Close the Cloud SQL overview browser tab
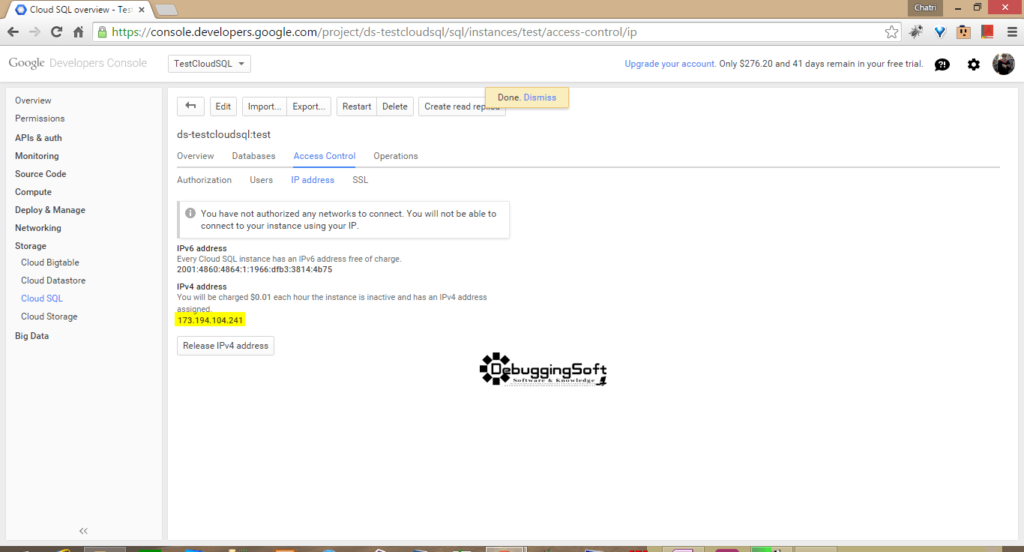1024x552 pixels. [141, 10]
